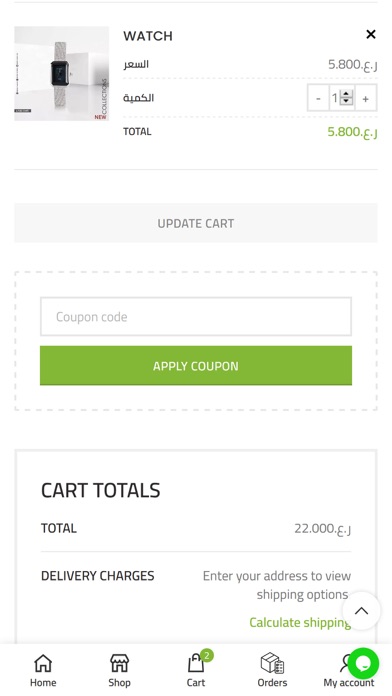The image size is (392, 696).
Task: Remove the WATCH item with the X icon
Action: click(371, 34)
